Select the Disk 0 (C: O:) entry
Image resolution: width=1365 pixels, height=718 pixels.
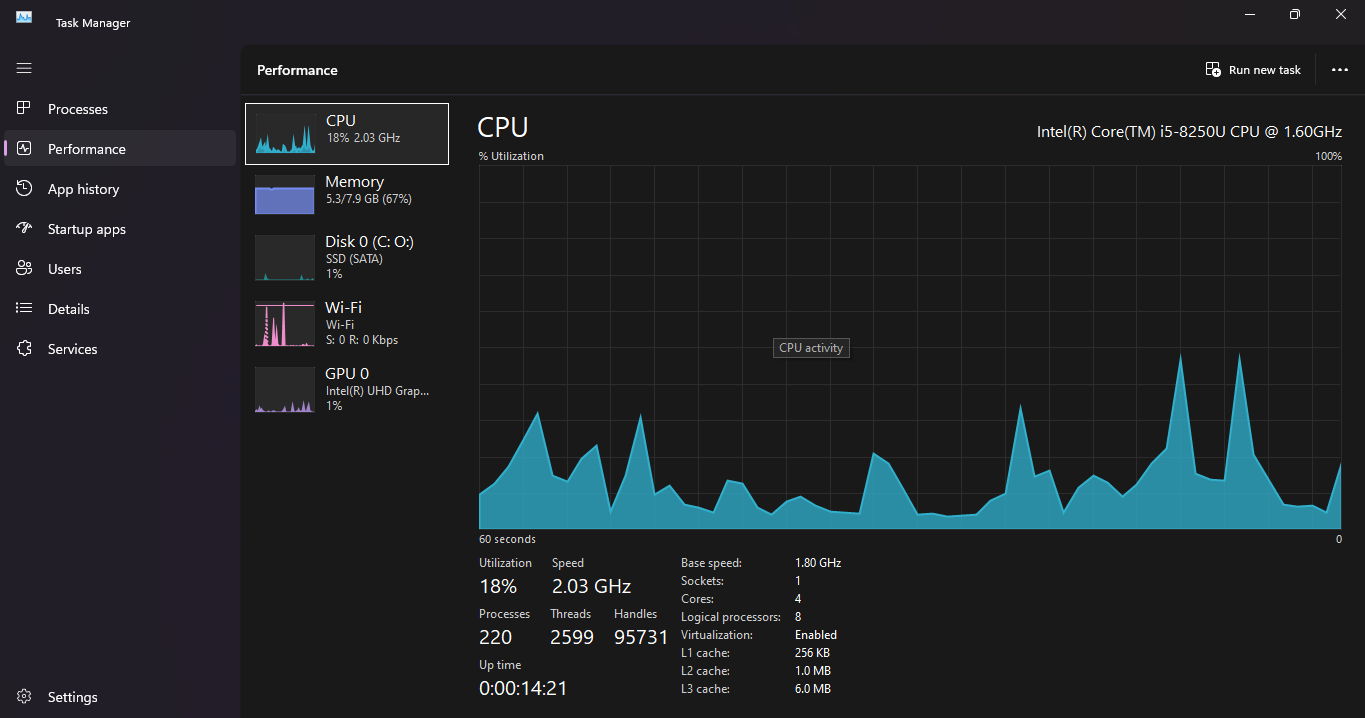347,257
